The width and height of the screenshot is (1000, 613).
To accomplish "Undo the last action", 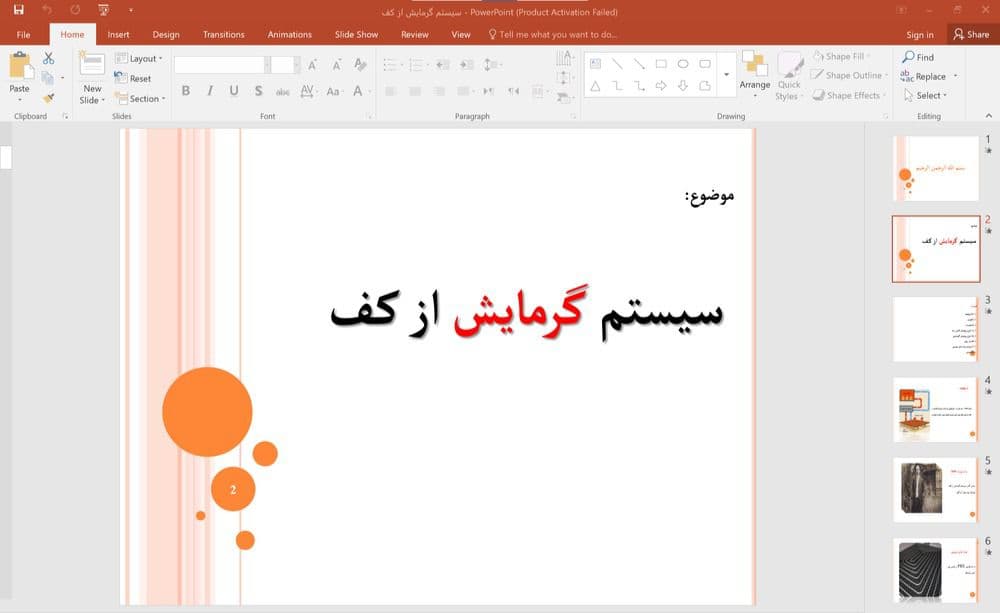I will (x=47, y=10).
